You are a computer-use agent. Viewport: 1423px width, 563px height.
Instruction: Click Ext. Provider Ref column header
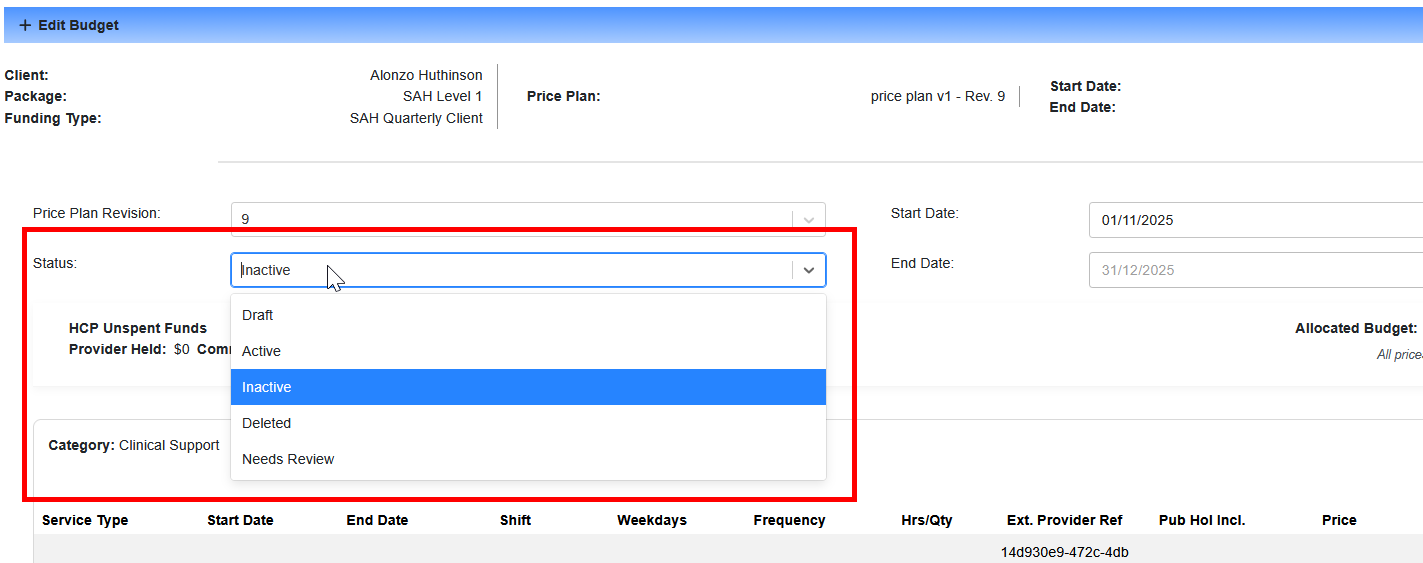pos(1064,520)
